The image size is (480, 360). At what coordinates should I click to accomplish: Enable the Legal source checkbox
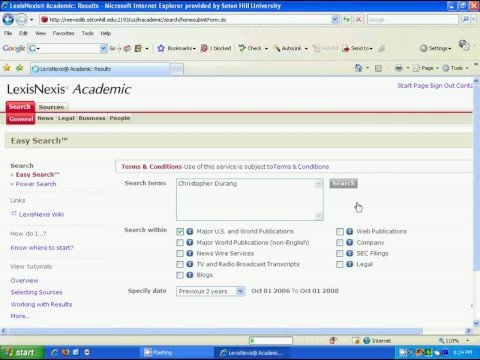pyautogui.click(x=340, y=265)
